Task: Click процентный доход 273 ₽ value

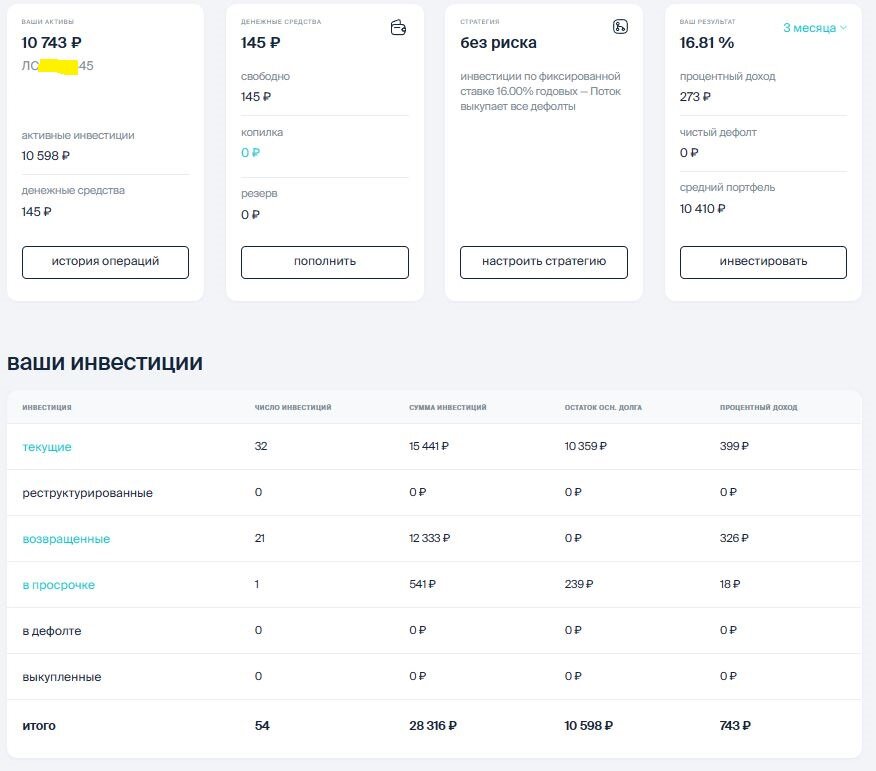Action: click(695, 97)
